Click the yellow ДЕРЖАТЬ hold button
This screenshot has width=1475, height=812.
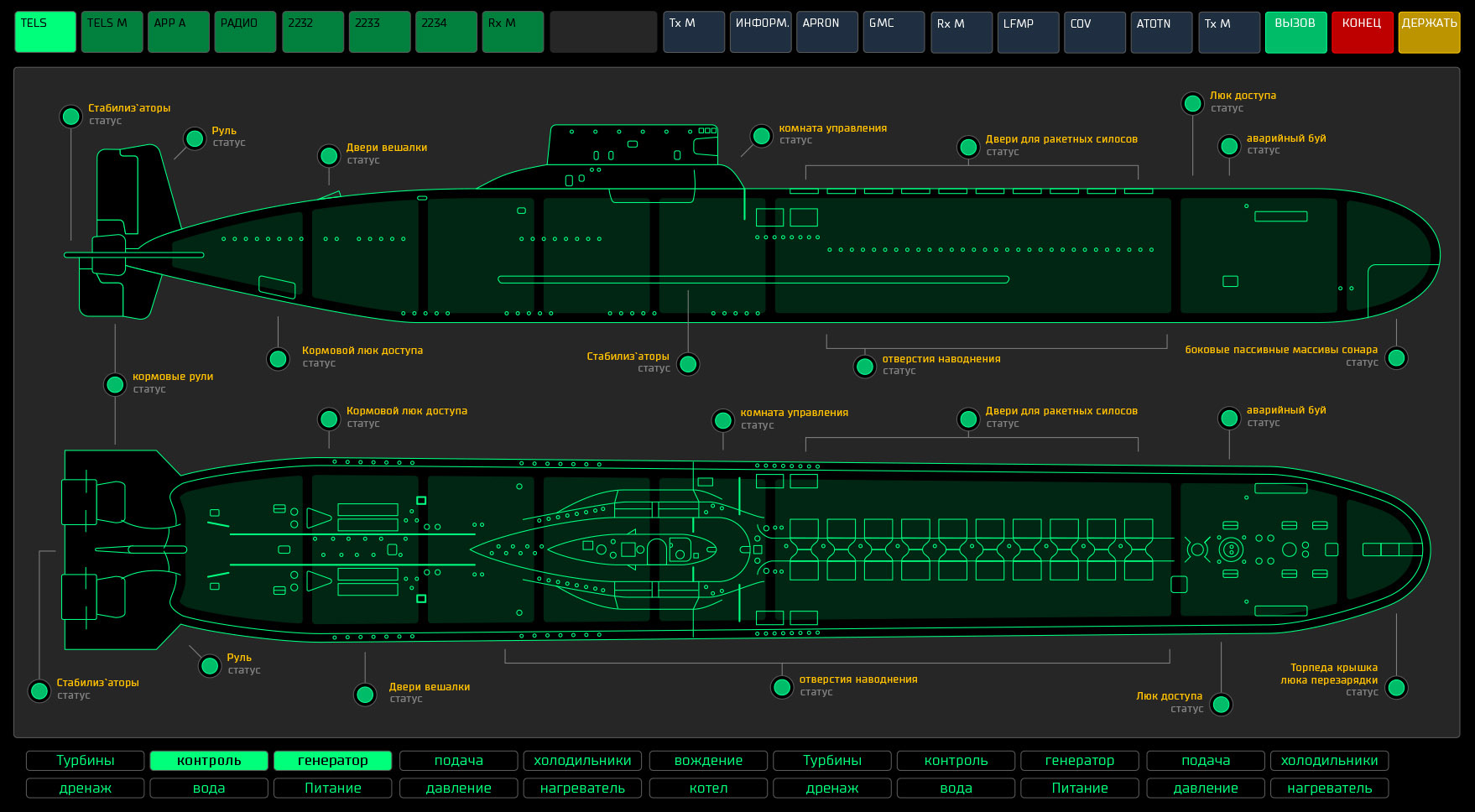(1429, 32)
